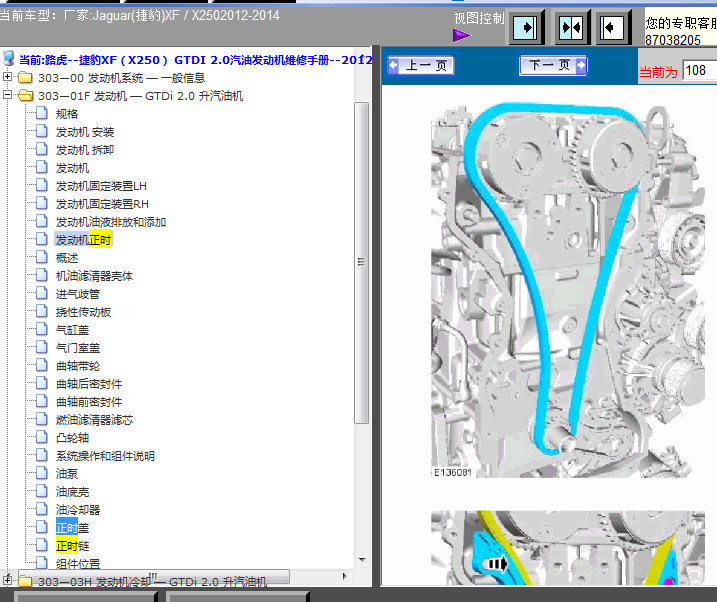Click the page icon beside 凸轮轴
717x602 pixels.
pos(42,437)
